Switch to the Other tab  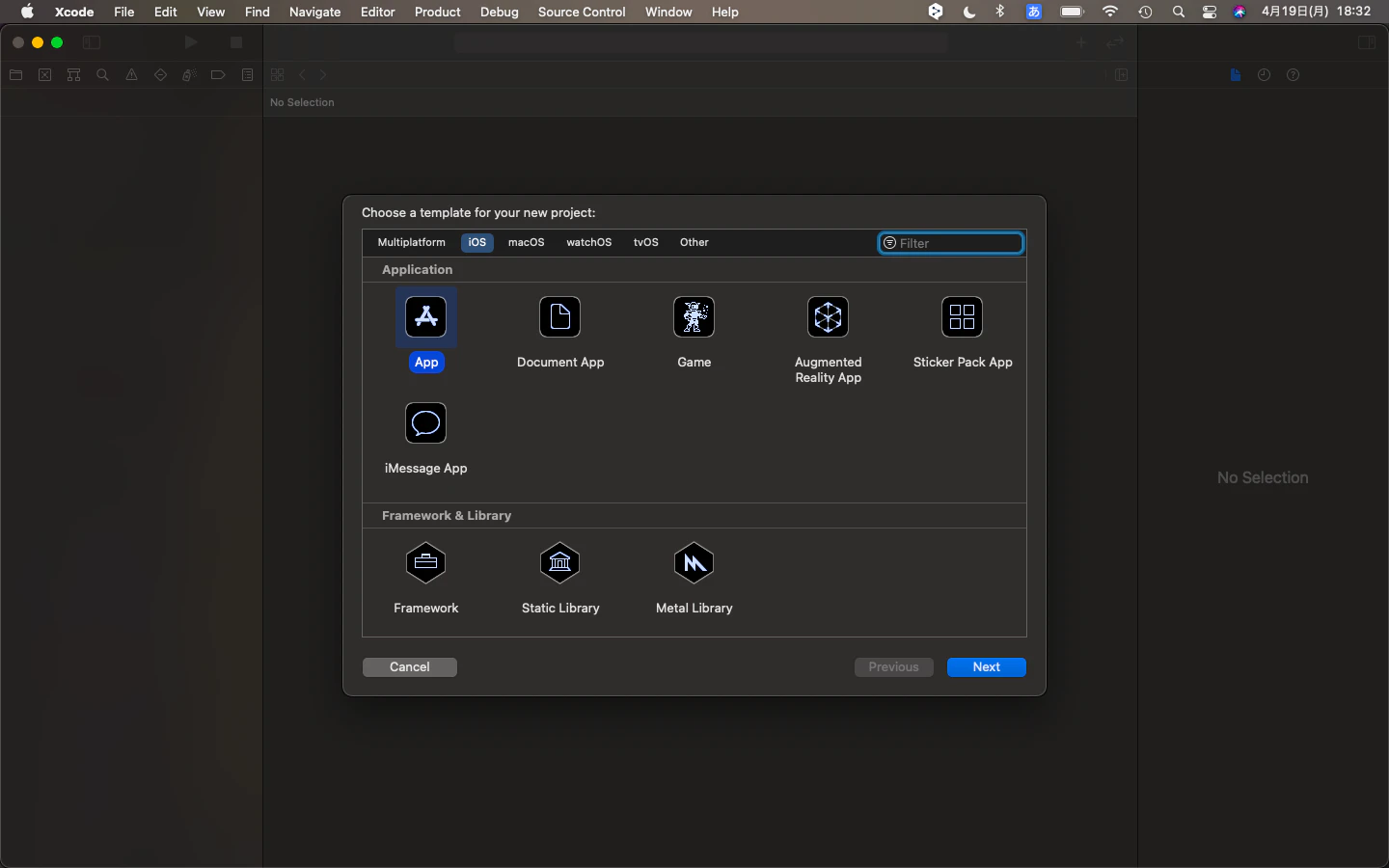click(694, 243)
